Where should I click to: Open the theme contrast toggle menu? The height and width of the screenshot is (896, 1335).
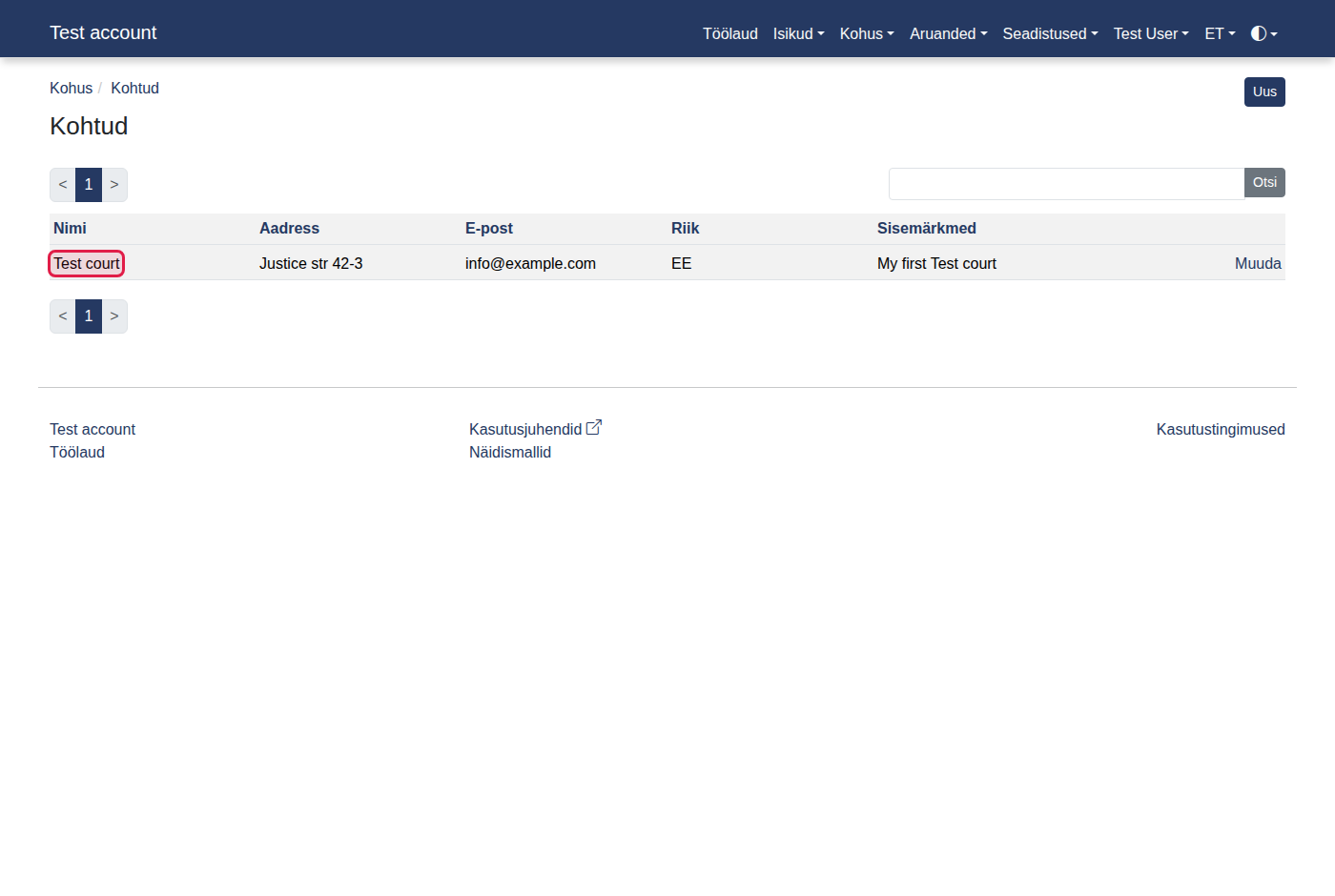(1263, 33)
